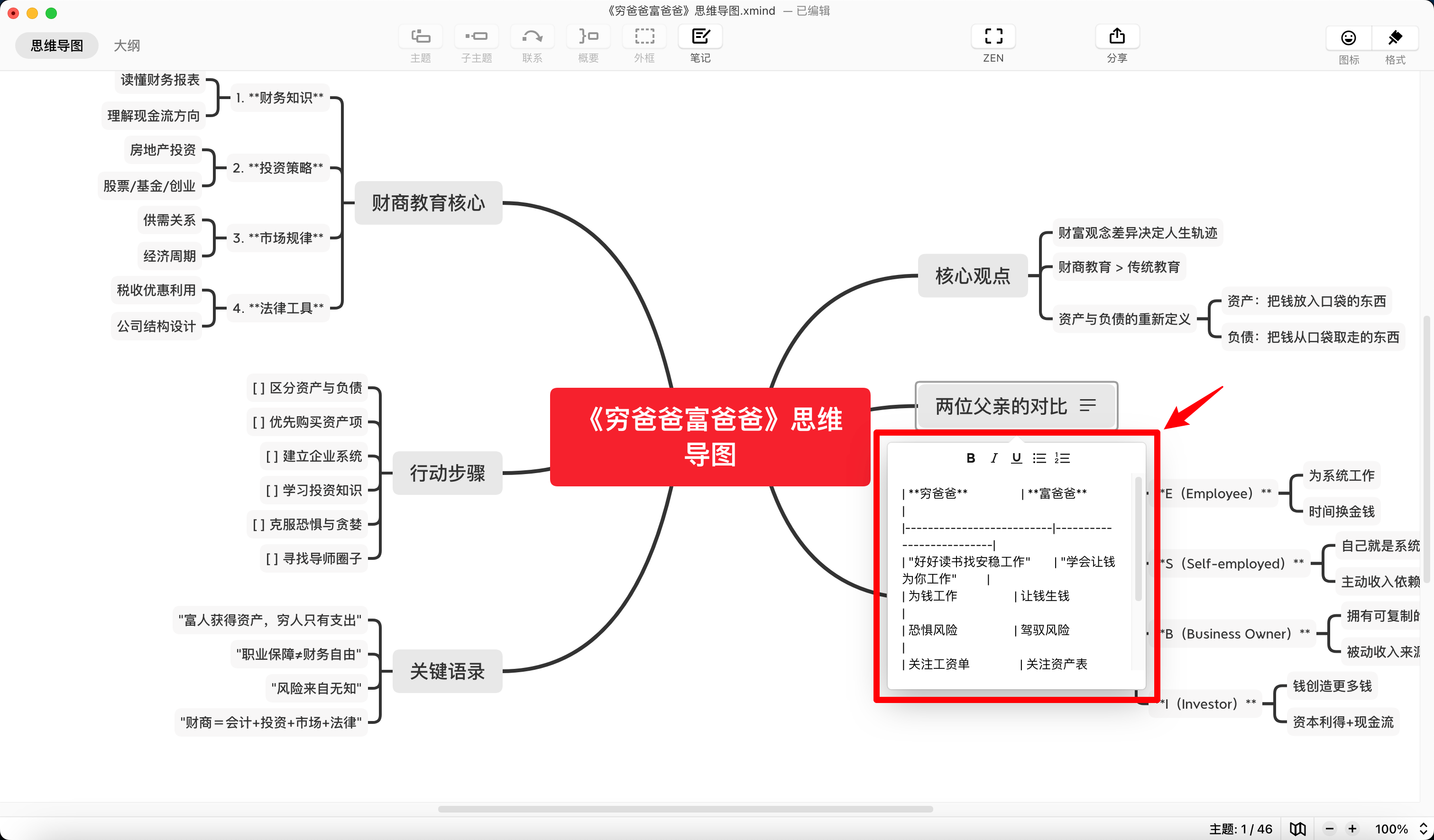Viewport: 1434px width, 840px height.
Task: Toggle italic in the note editor
Action: point(993,458)
